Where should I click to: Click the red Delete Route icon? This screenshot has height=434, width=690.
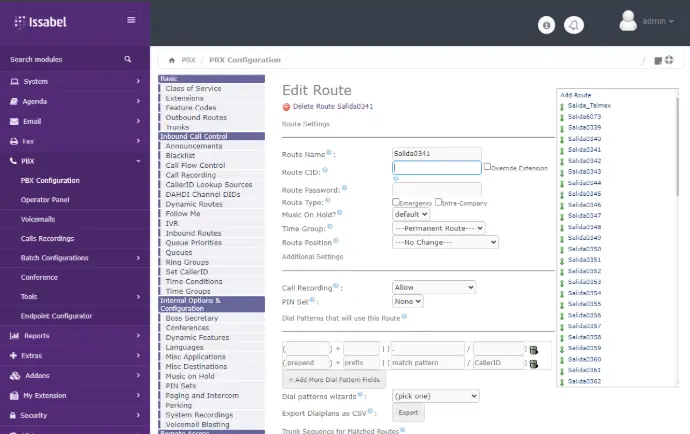[x=287, y=106]
